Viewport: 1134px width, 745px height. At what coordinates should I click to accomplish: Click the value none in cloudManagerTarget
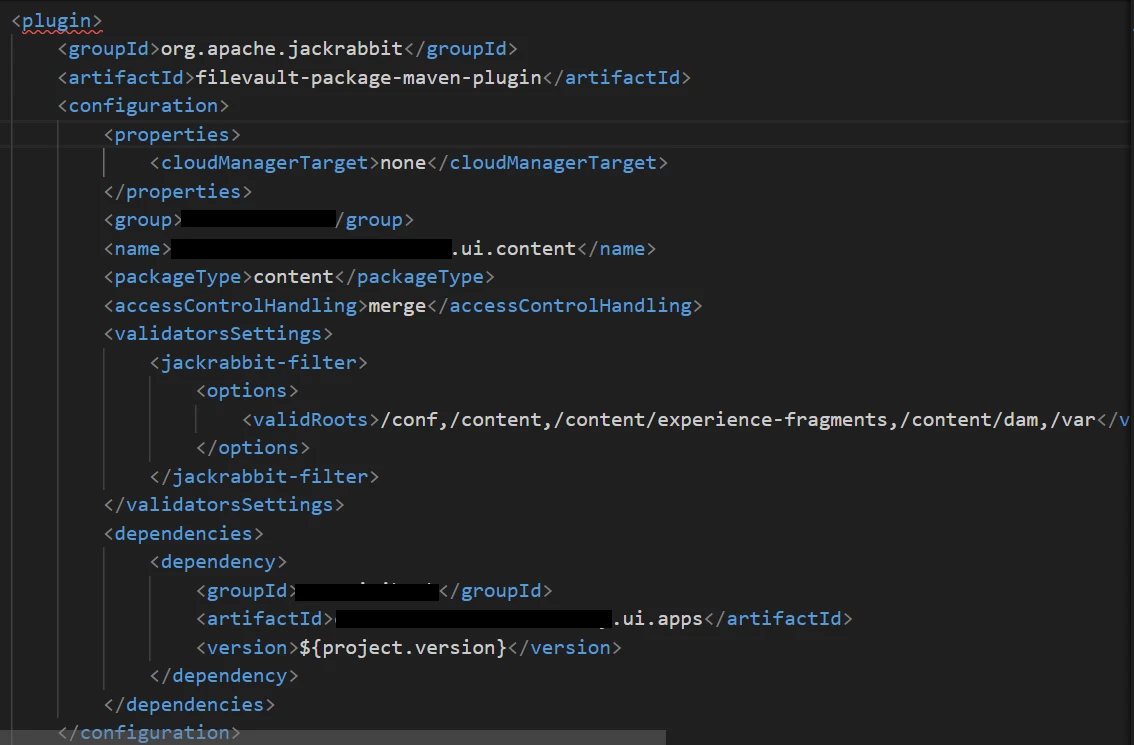click(403, 163)
